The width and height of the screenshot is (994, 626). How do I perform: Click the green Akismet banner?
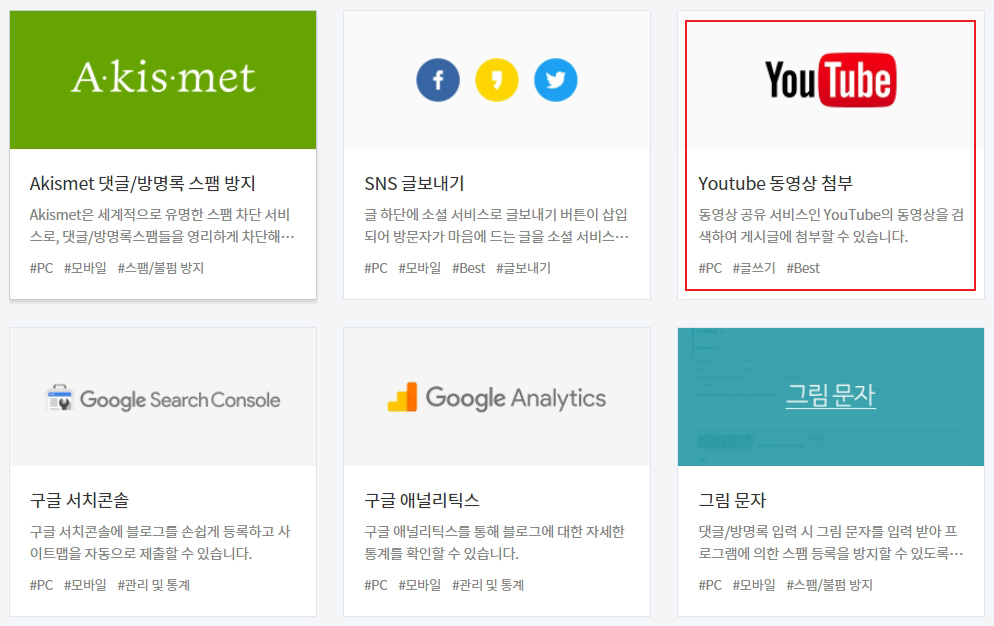point(163,80)
